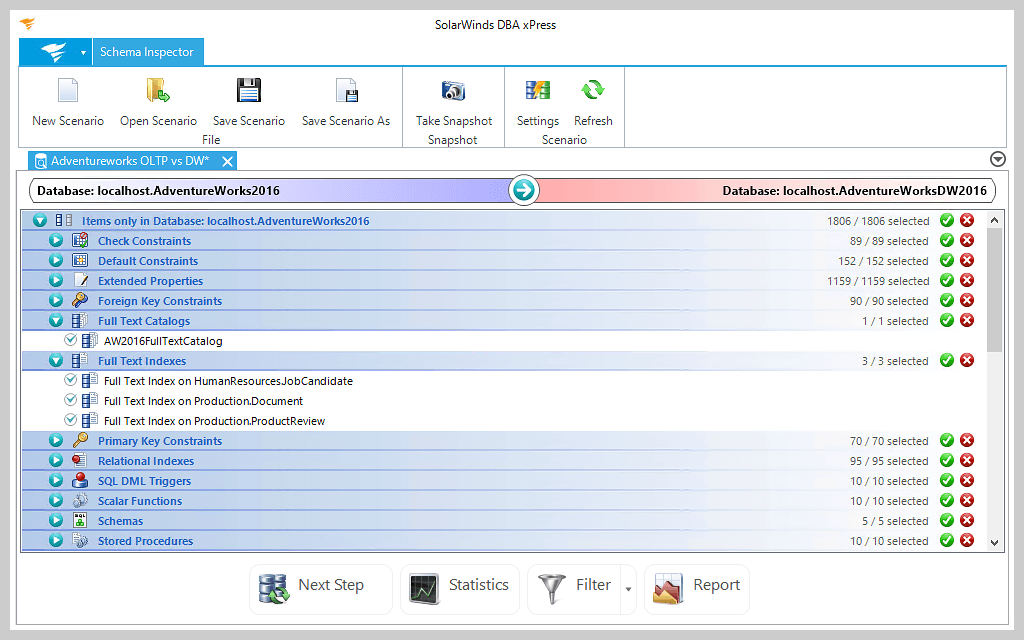Deselect all Check Constraints with red X
This screenshot has height=640, width=1024.
point(966,240)
